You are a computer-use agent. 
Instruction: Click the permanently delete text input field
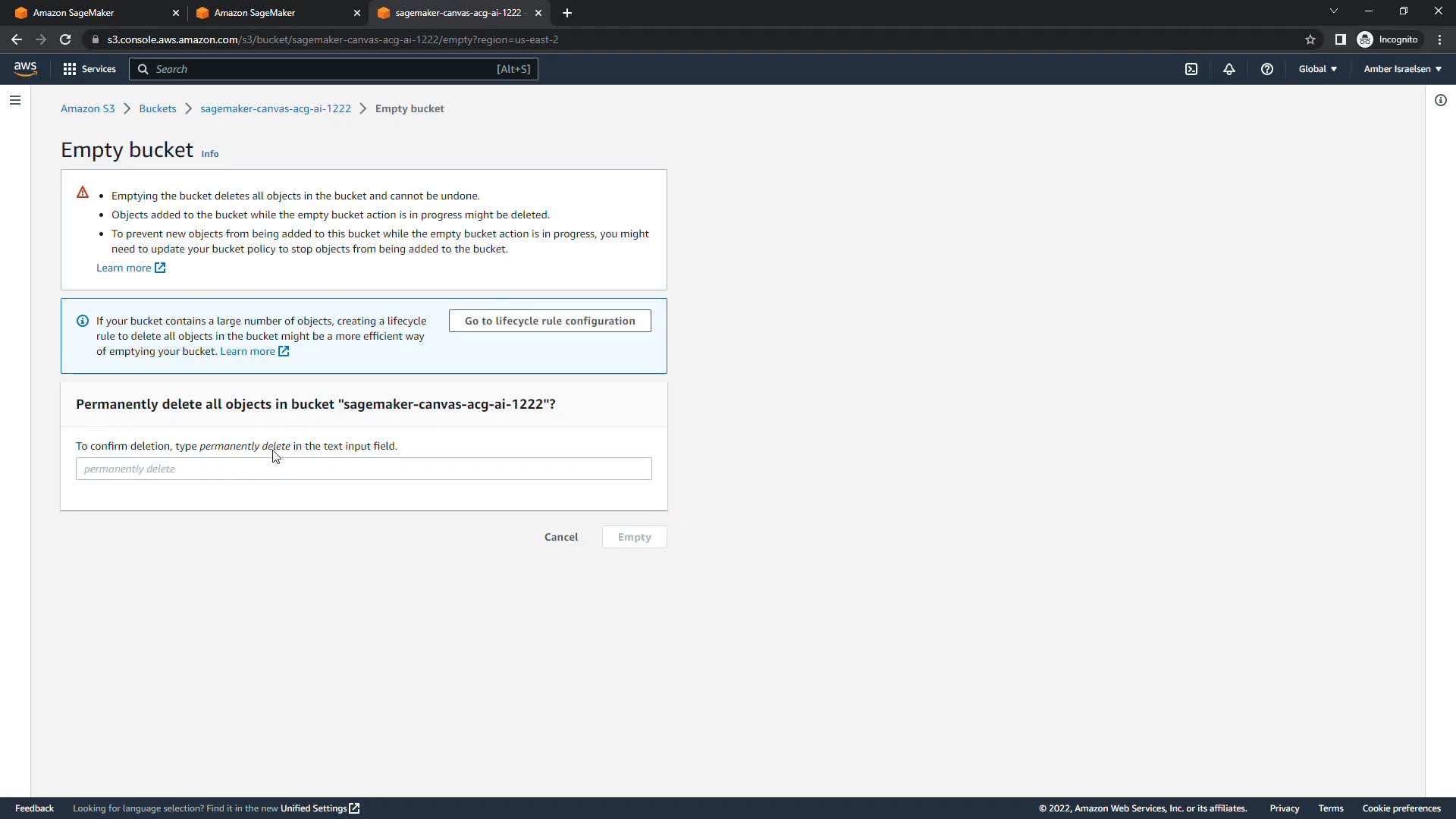pos(363,469)
